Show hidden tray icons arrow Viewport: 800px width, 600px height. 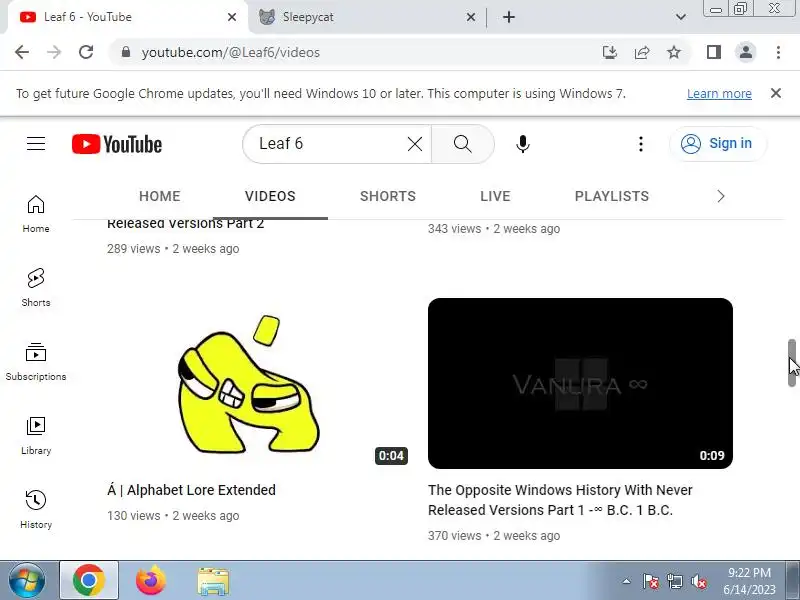point(627,581)
